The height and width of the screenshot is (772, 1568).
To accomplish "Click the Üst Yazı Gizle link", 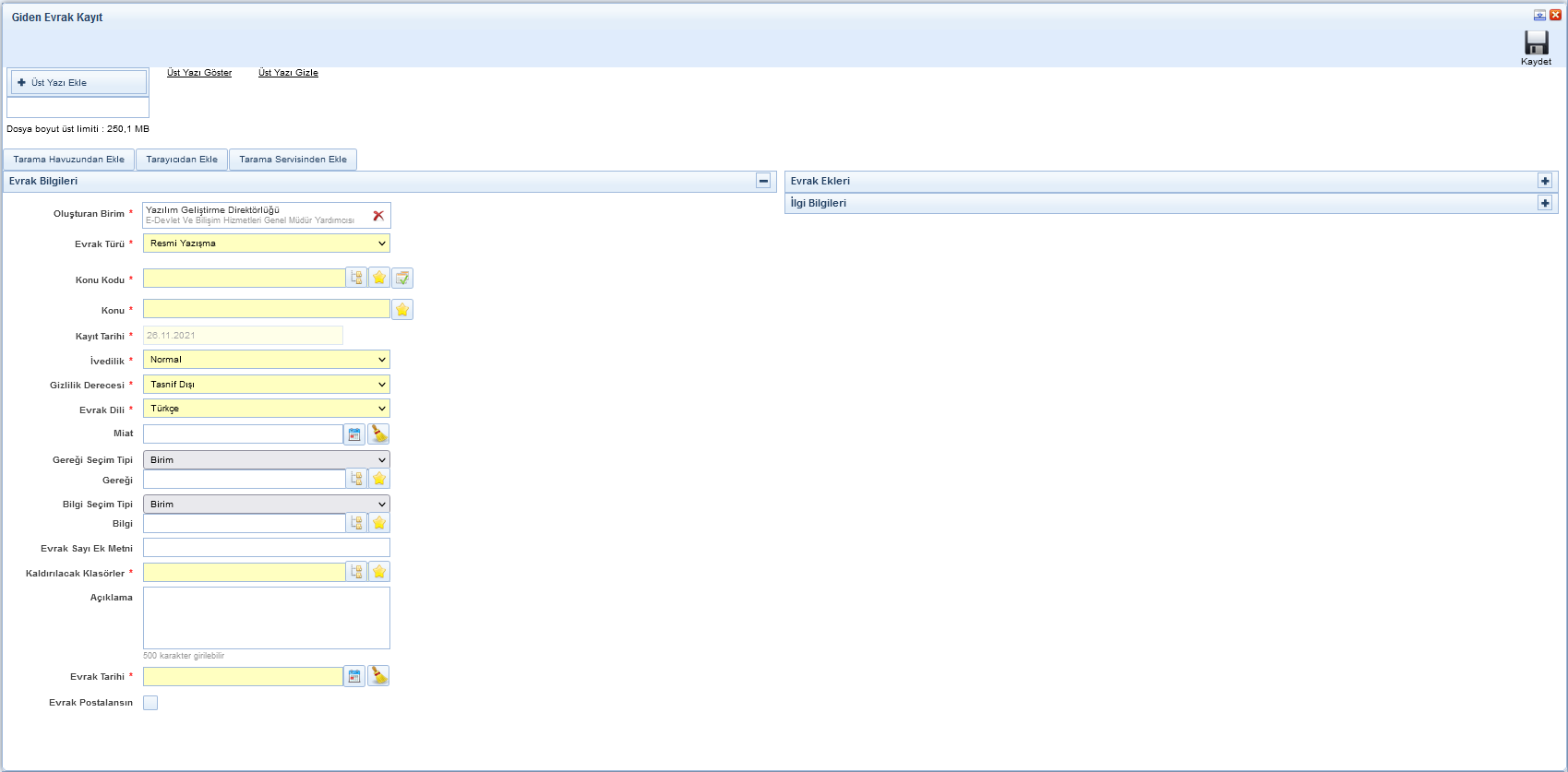I will tap(288, 73).
